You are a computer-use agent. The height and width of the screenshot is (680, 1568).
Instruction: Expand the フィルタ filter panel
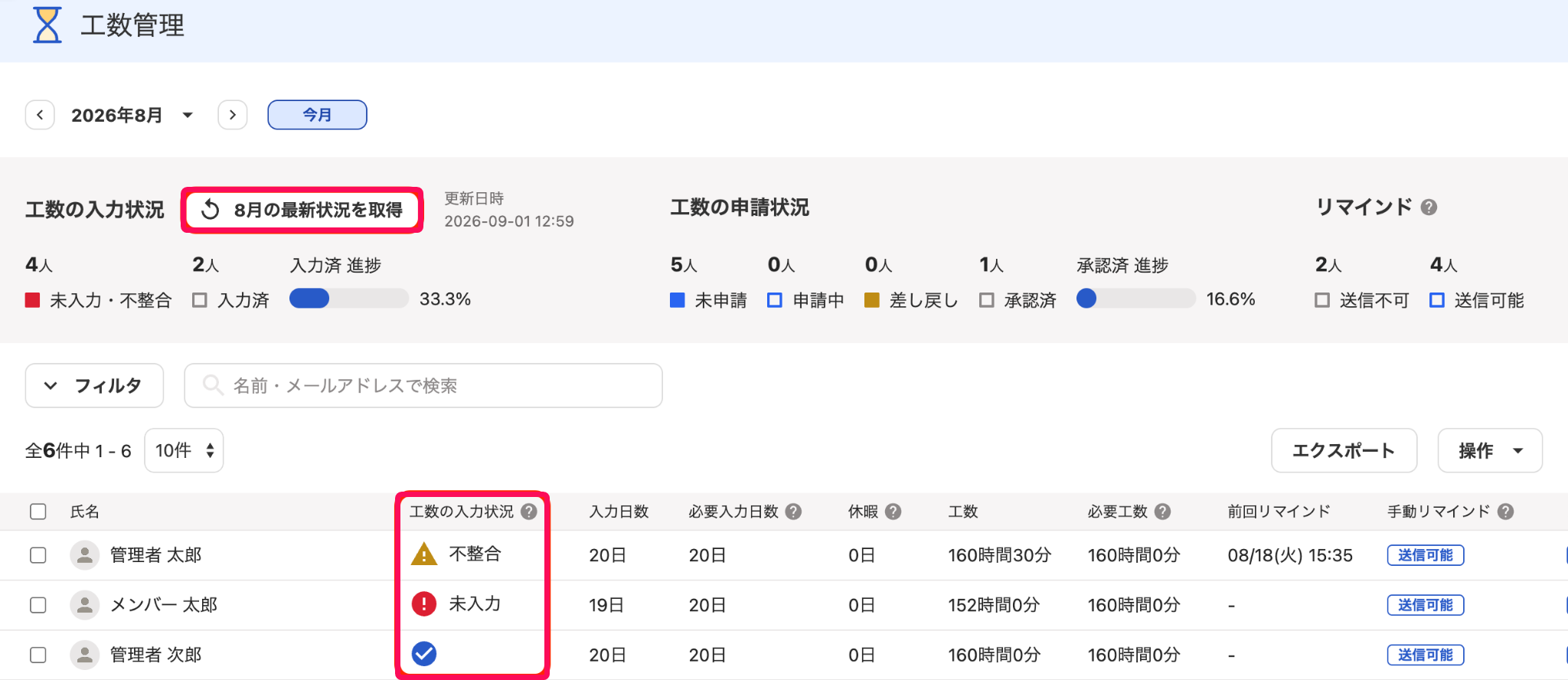tap(94, 386)
